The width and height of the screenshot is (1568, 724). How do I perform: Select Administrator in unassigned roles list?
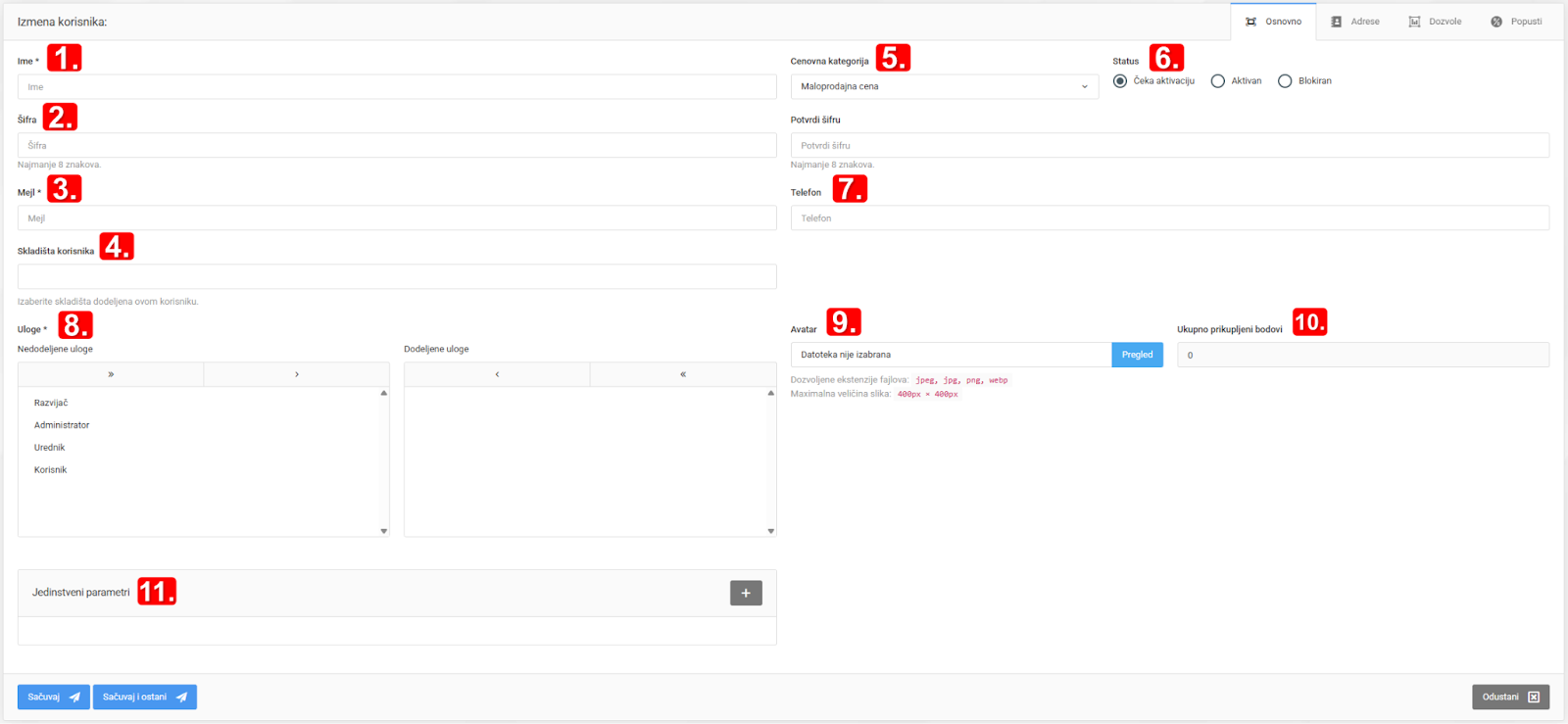[62, 425]
